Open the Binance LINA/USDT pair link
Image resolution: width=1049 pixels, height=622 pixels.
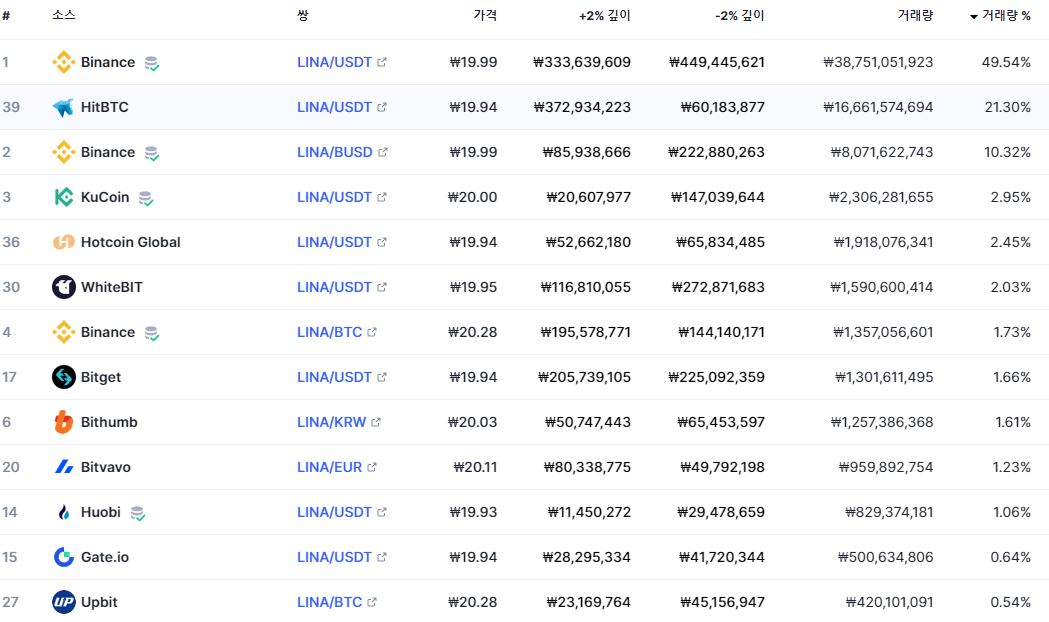point(335,62)
